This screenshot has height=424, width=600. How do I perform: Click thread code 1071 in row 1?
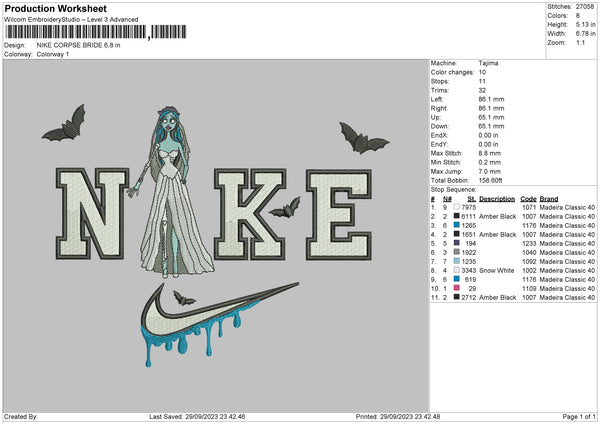[529, 207]
